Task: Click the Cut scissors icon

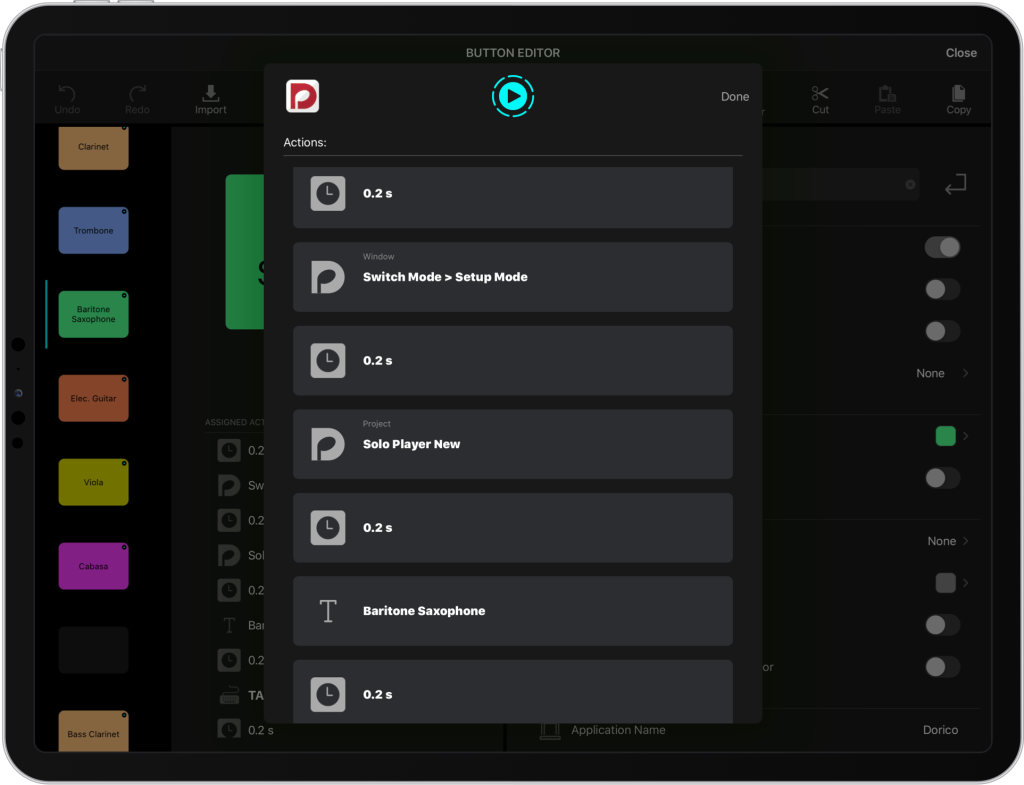Action: click(x=820, y=94)
